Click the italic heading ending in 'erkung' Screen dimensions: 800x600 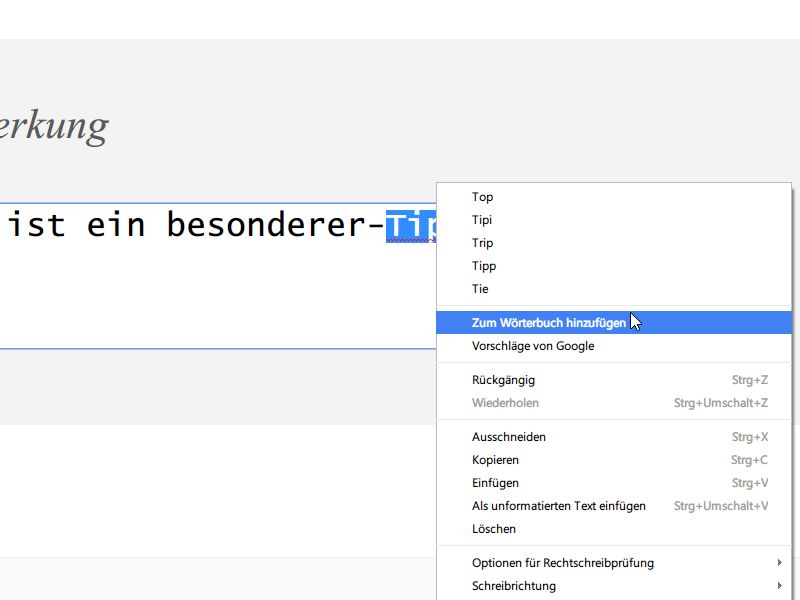tap(54, 127)
